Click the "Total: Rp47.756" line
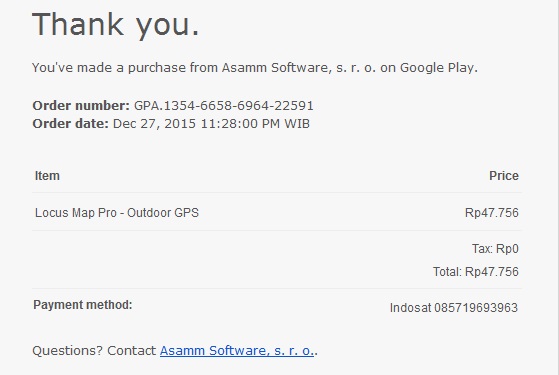The width and height of the screenshot is (559, 375). [476, 272]
